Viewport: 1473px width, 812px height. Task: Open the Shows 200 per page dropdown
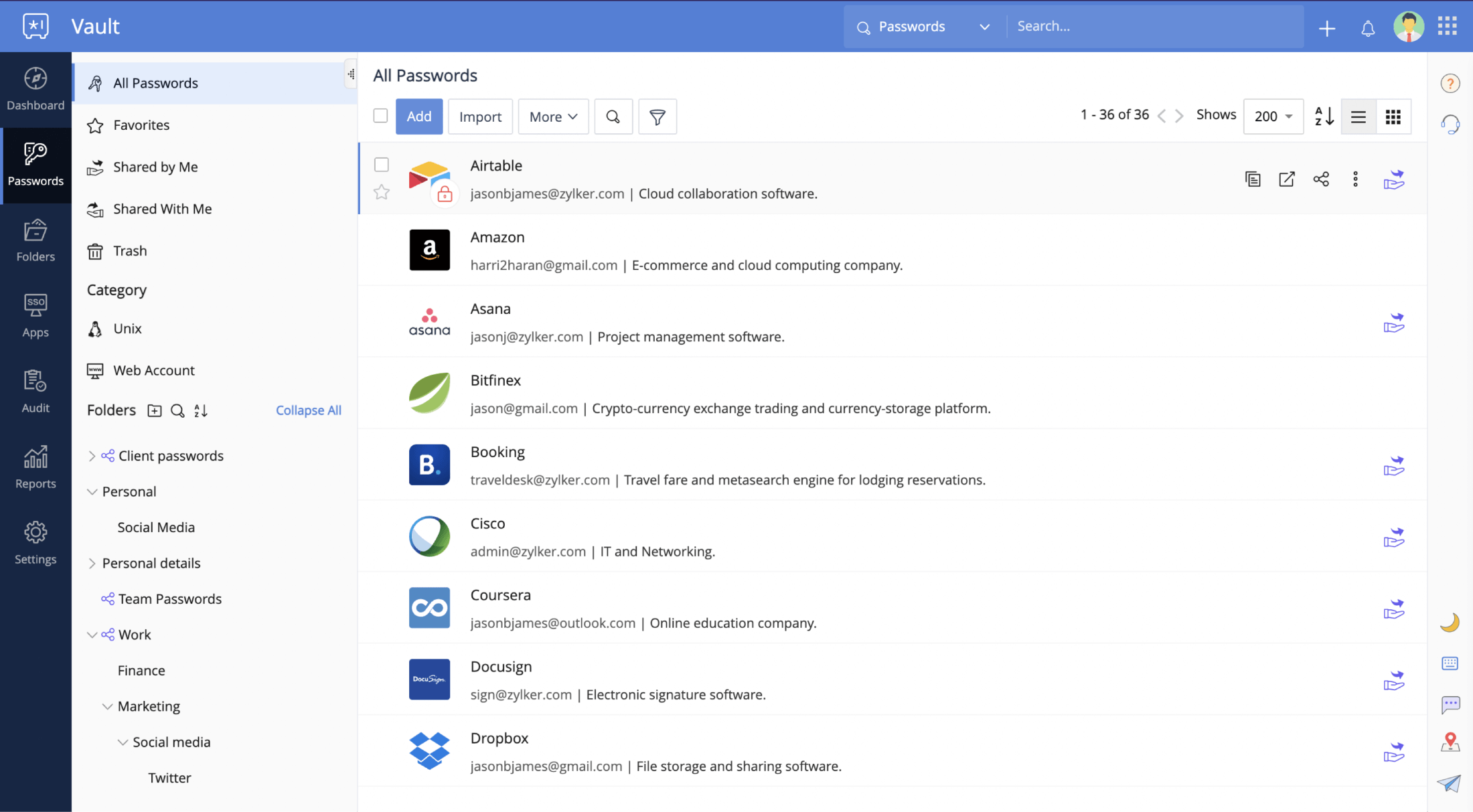1273,116
